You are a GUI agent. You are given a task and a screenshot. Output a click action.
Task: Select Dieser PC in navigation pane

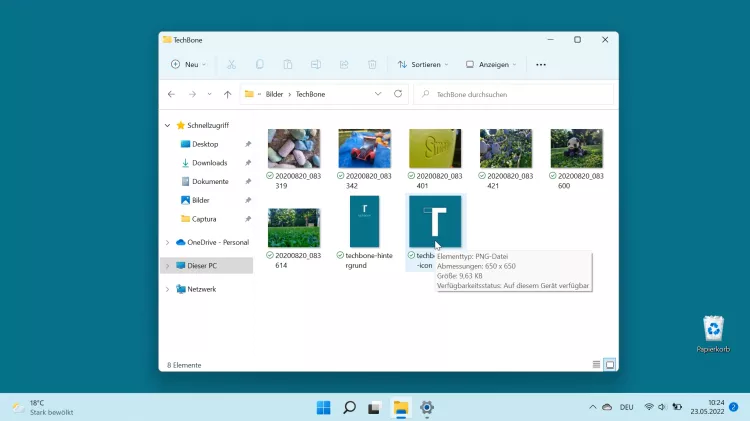tap(207, 266)
